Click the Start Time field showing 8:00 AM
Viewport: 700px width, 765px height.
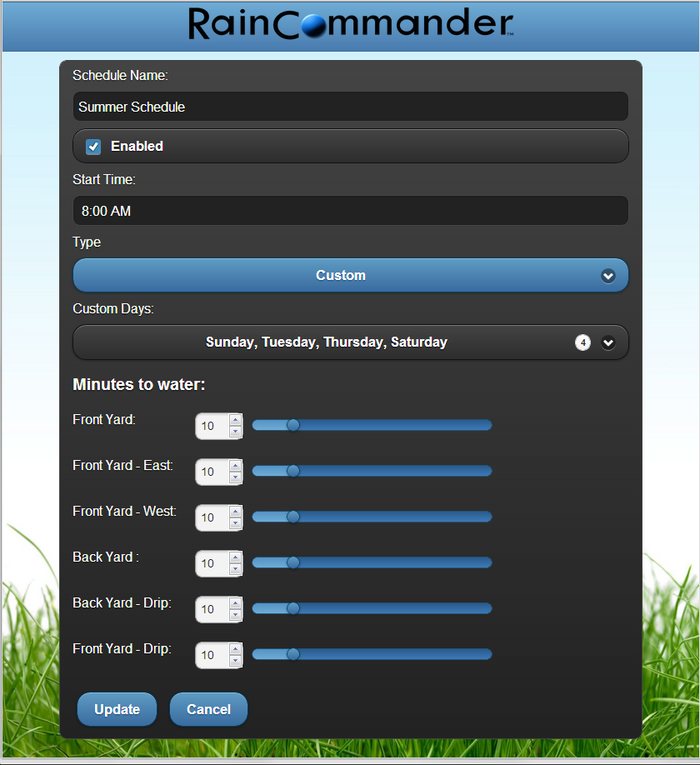pos(350,211)
